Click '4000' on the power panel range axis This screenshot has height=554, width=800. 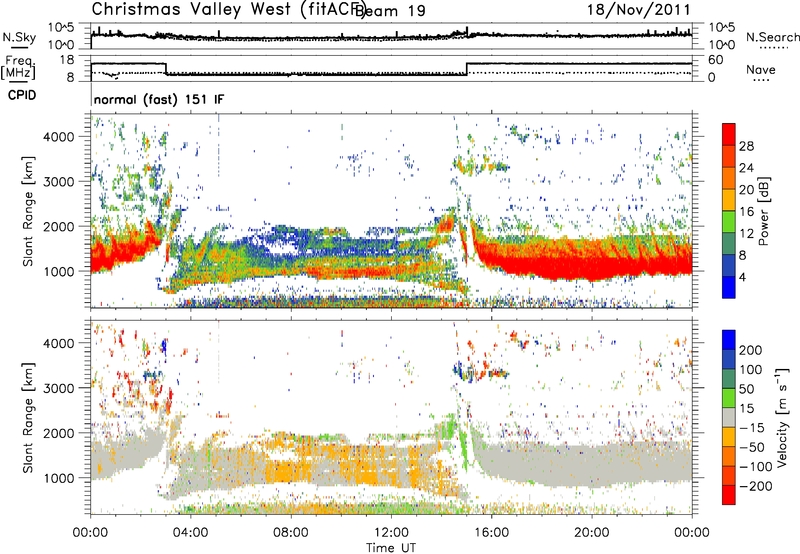tap(59, 137)
